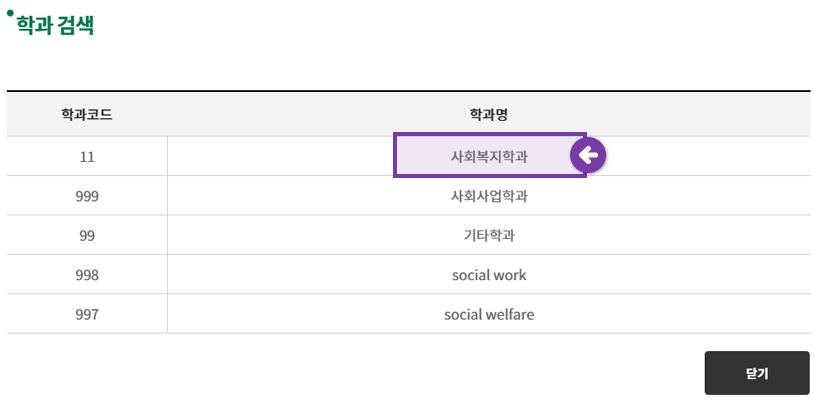Click department code 11
Screen dimensions: 815x401
tap(87, 157)
